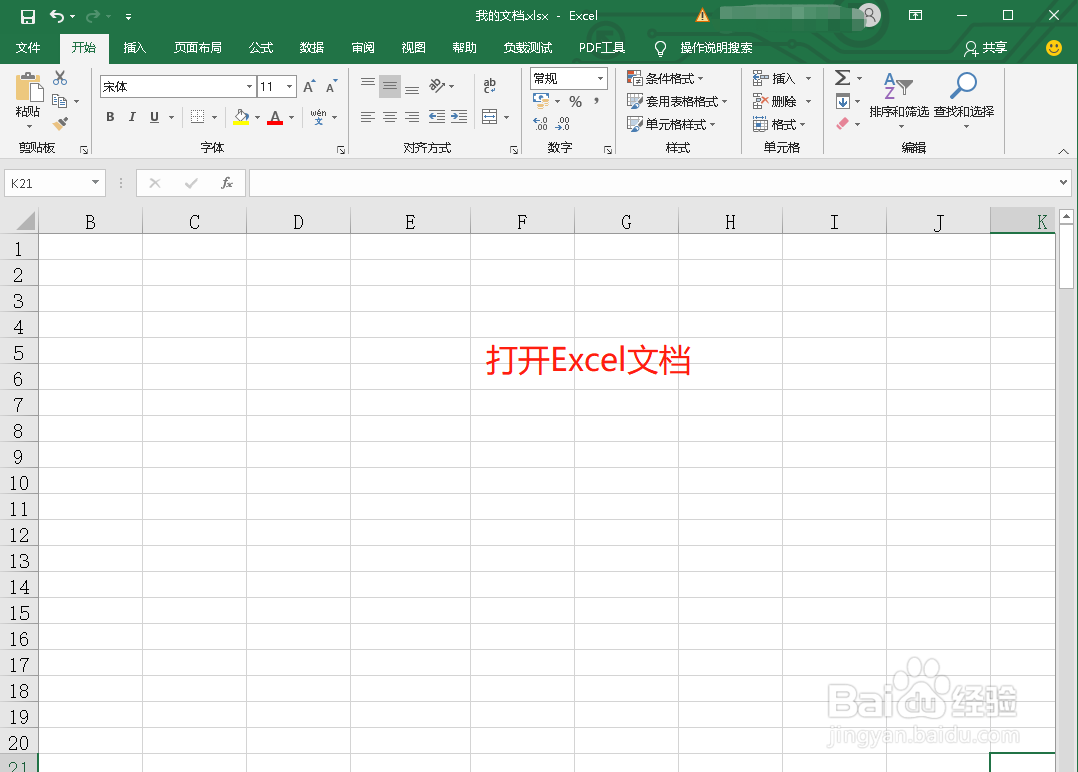Click the text orientation icon
1078x772 pixels.
click(437, 86)
